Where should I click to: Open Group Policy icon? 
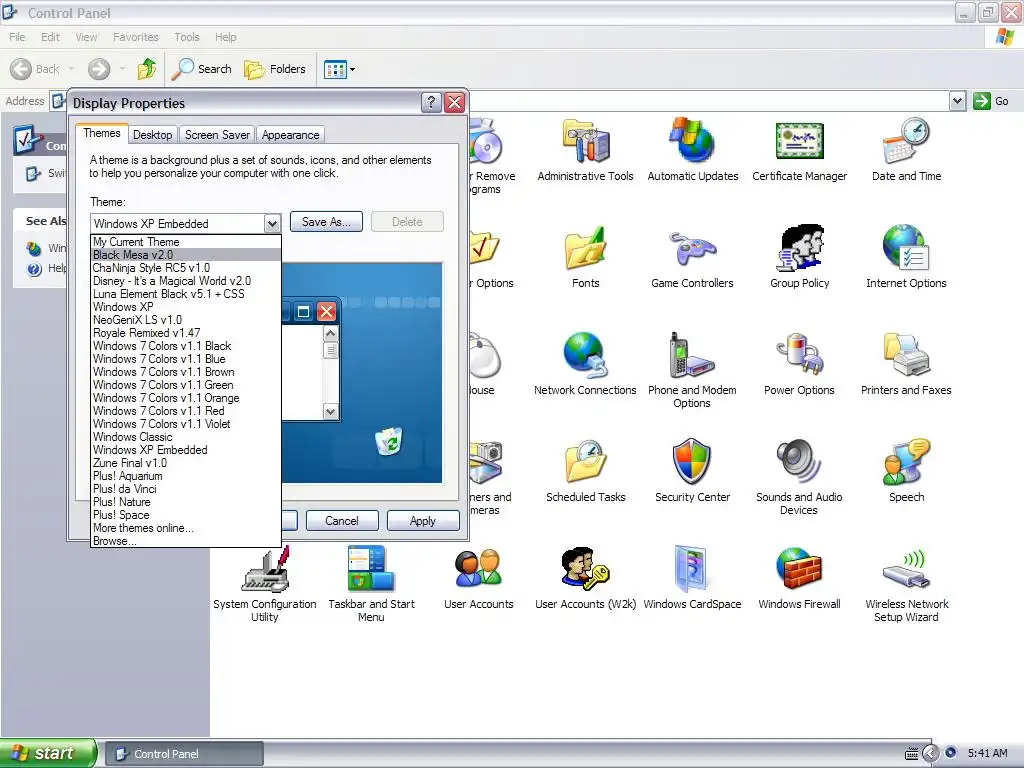click(799, 248)
